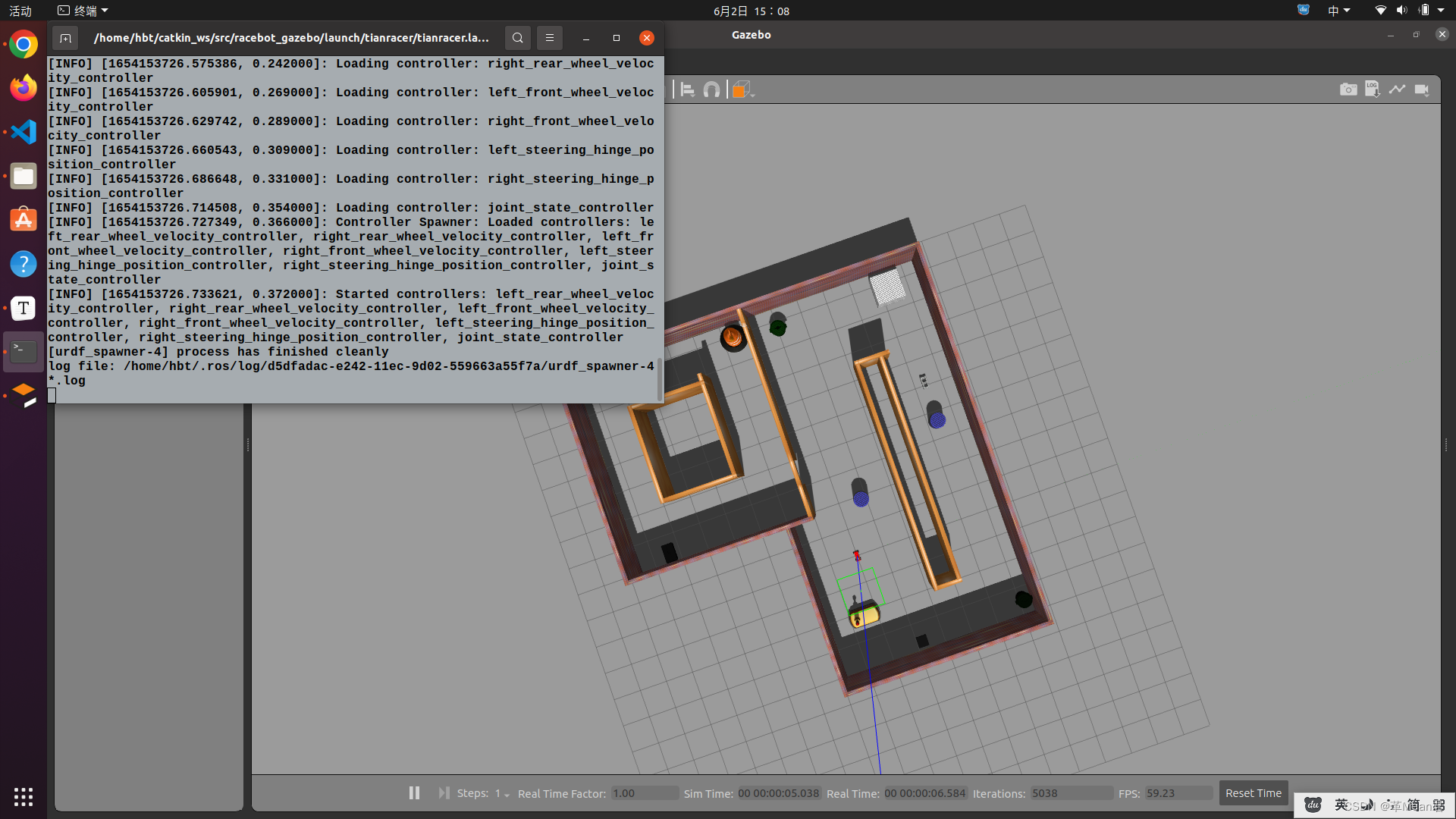1456x819 pixels.
Task: Open the orange cube view angle dropdown
Action: click(742, 89)
